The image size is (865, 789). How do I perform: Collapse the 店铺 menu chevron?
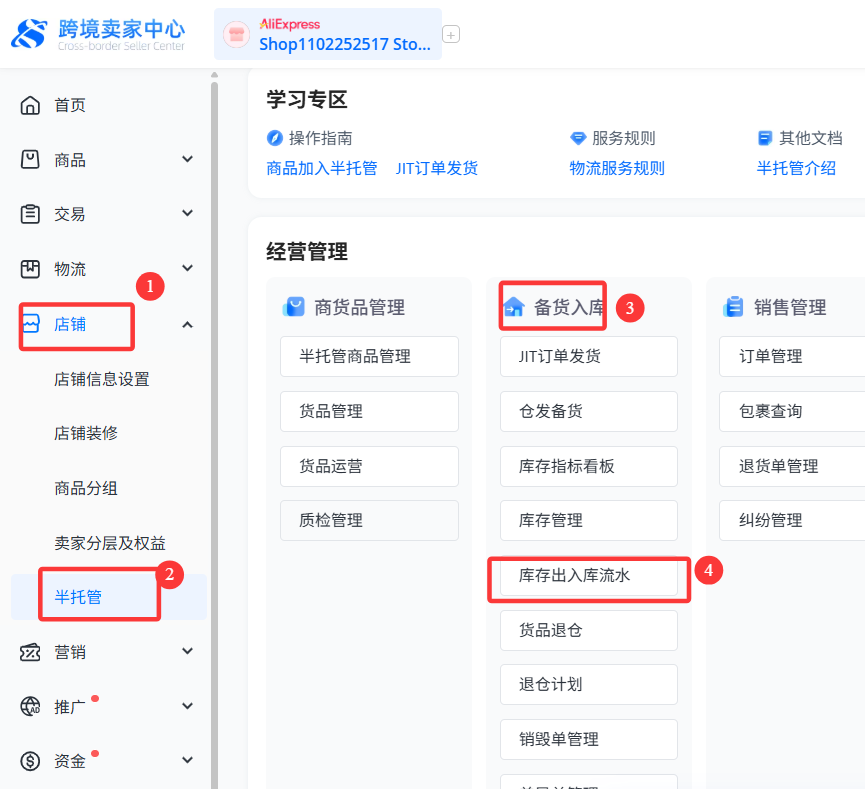coord(187,324)
